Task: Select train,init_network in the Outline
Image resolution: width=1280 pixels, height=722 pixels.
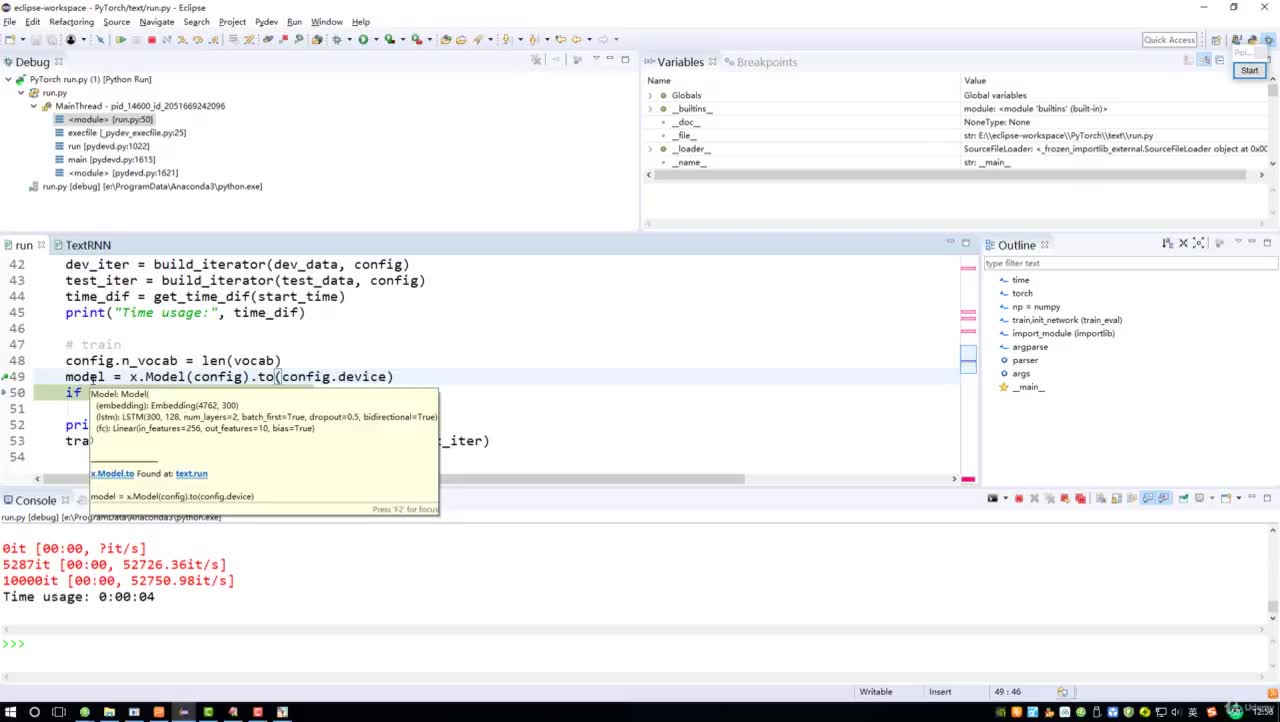Action: click(1067, 320)
